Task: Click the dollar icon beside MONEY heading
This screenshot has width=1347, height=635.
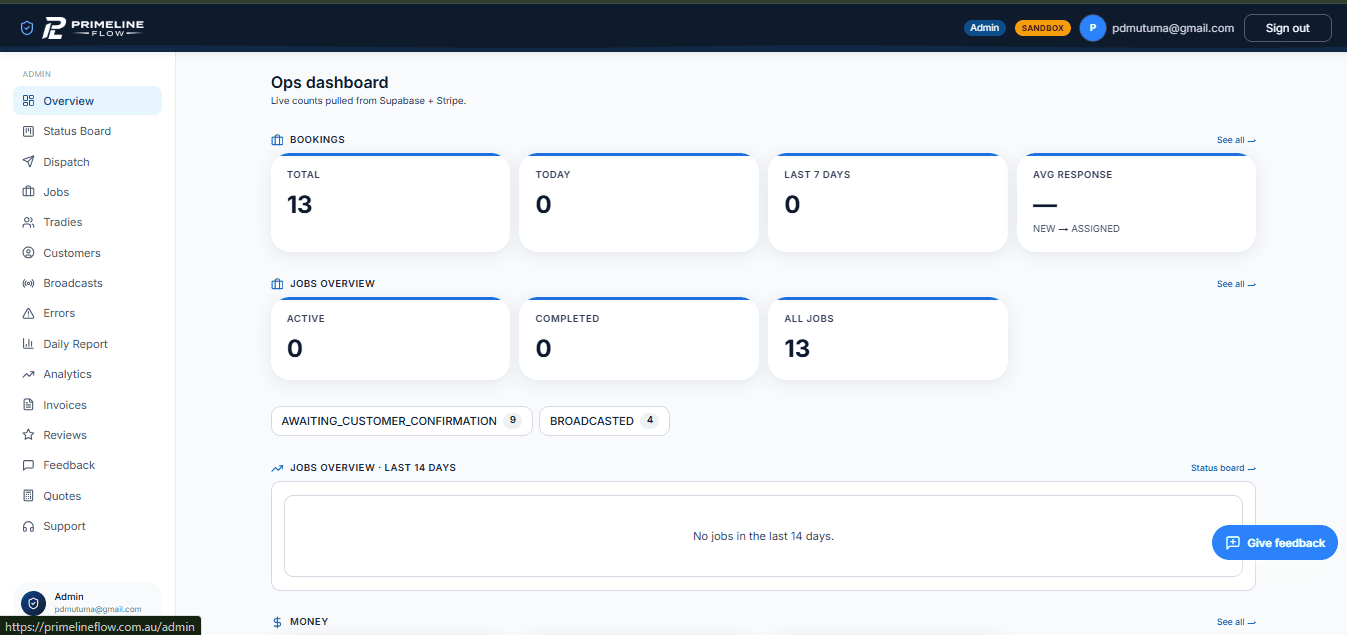Action: pos(277,622)
